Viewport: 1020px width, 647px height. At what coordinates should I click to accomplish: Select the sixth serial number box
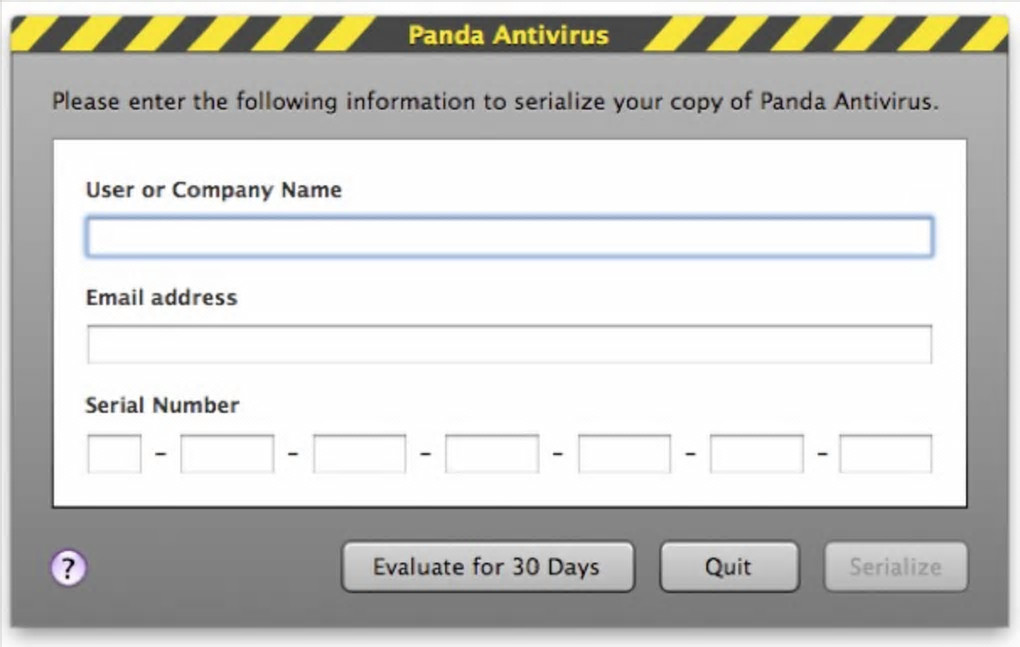pos(756,453)
